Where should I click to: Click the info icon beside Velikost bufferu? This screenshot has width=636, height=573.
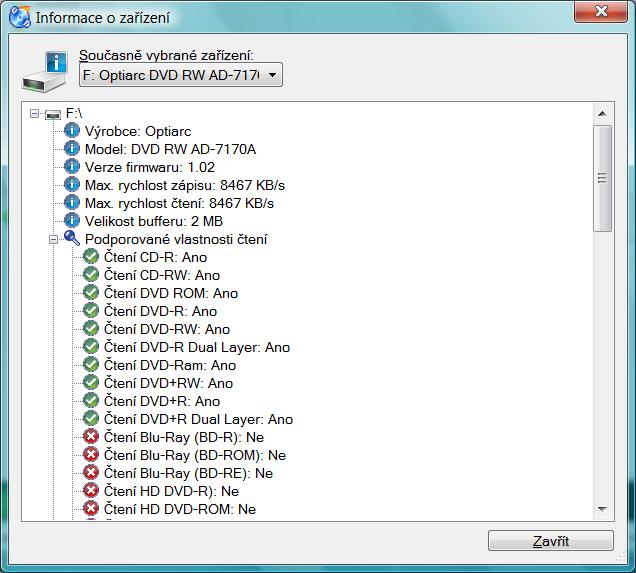72,221
